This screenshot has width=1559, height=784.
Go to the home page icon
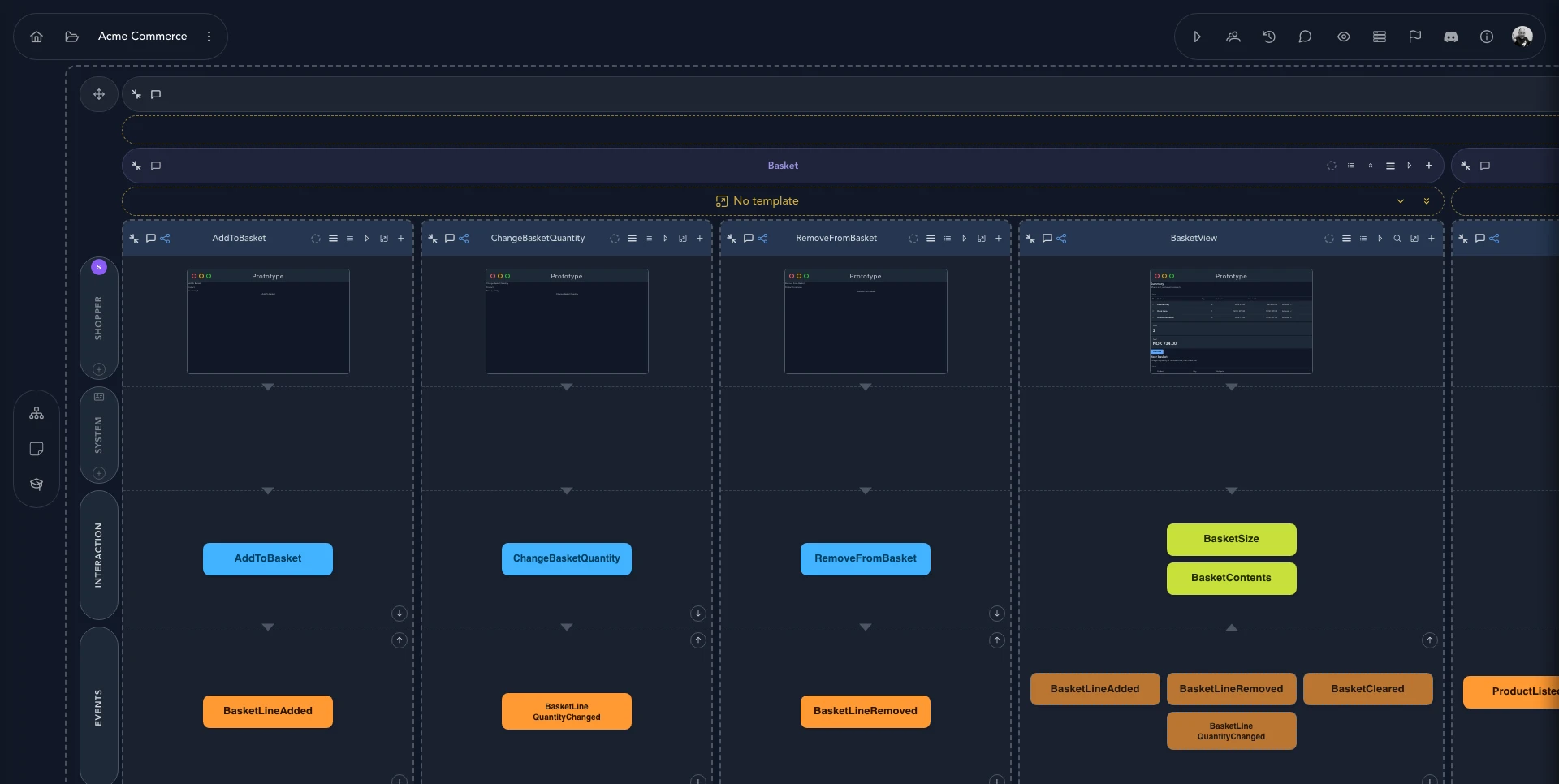point(37,37)
